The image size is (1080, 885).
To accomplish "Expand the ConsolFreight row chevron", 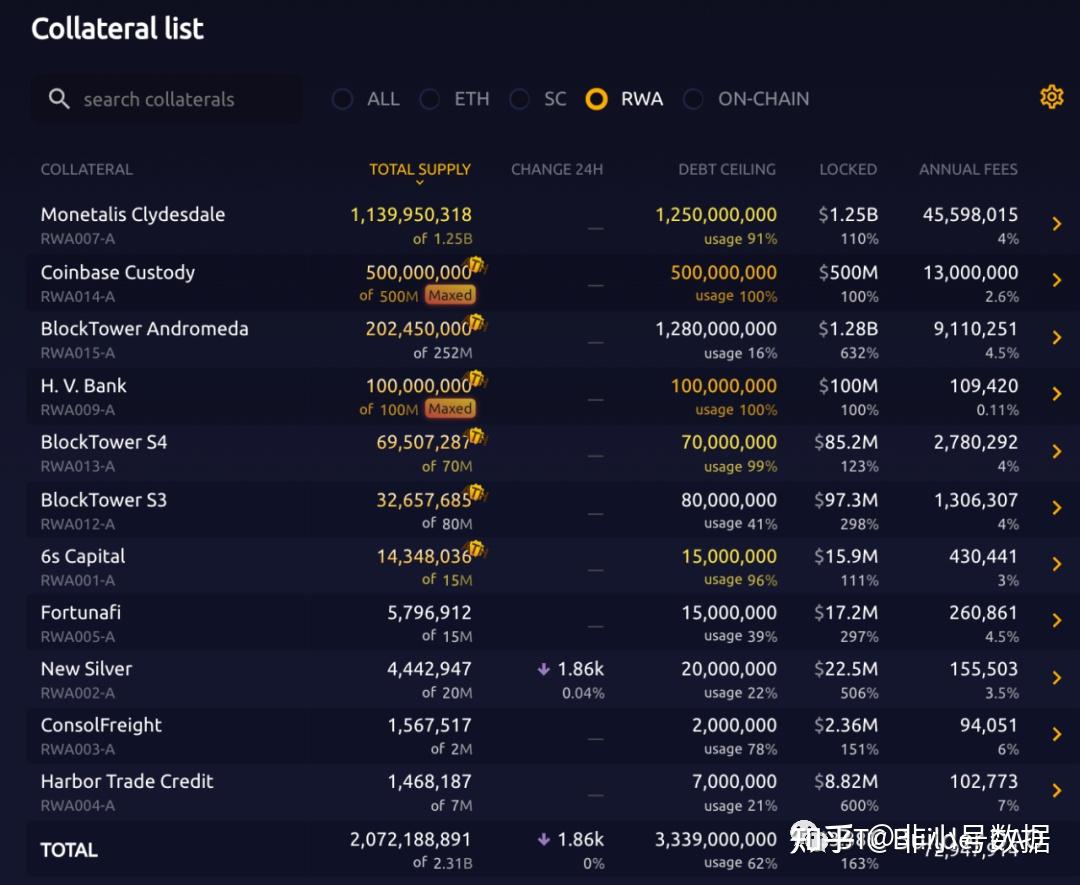I will [1057, 734].
